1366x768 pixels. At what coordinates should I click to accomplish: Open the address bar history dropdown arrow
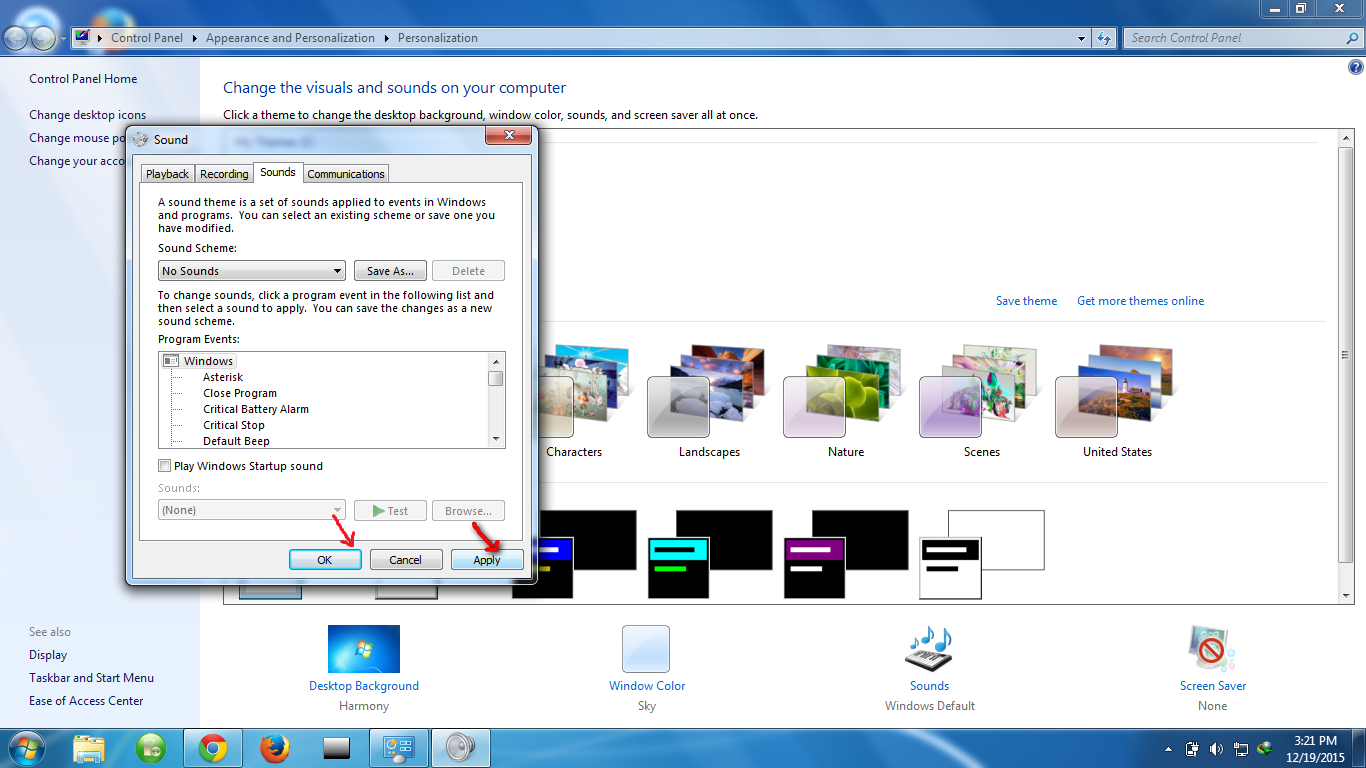click(1082, 38)
